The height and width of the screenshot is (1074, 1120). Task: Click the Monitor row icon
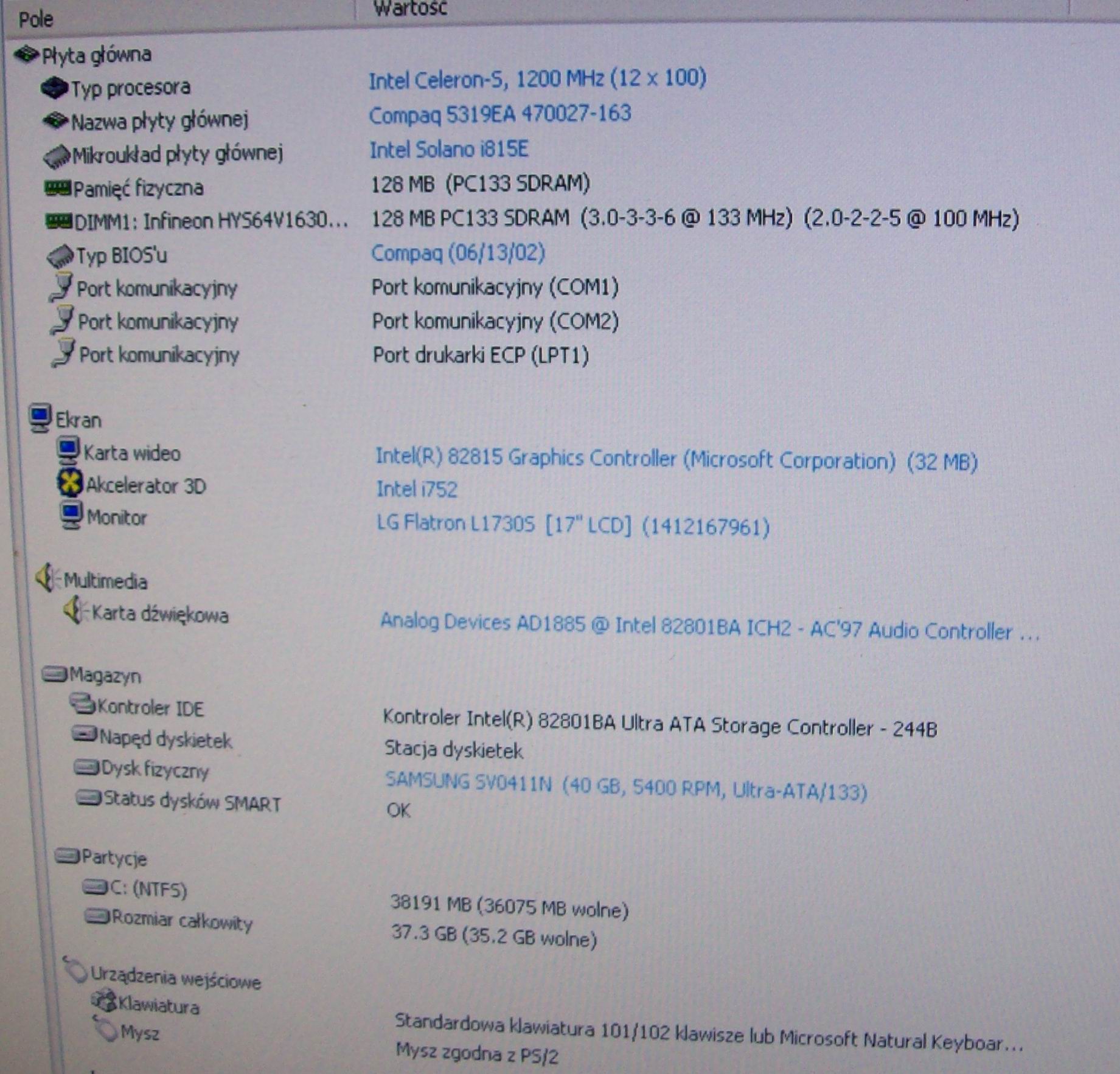(x=71, y=515)
